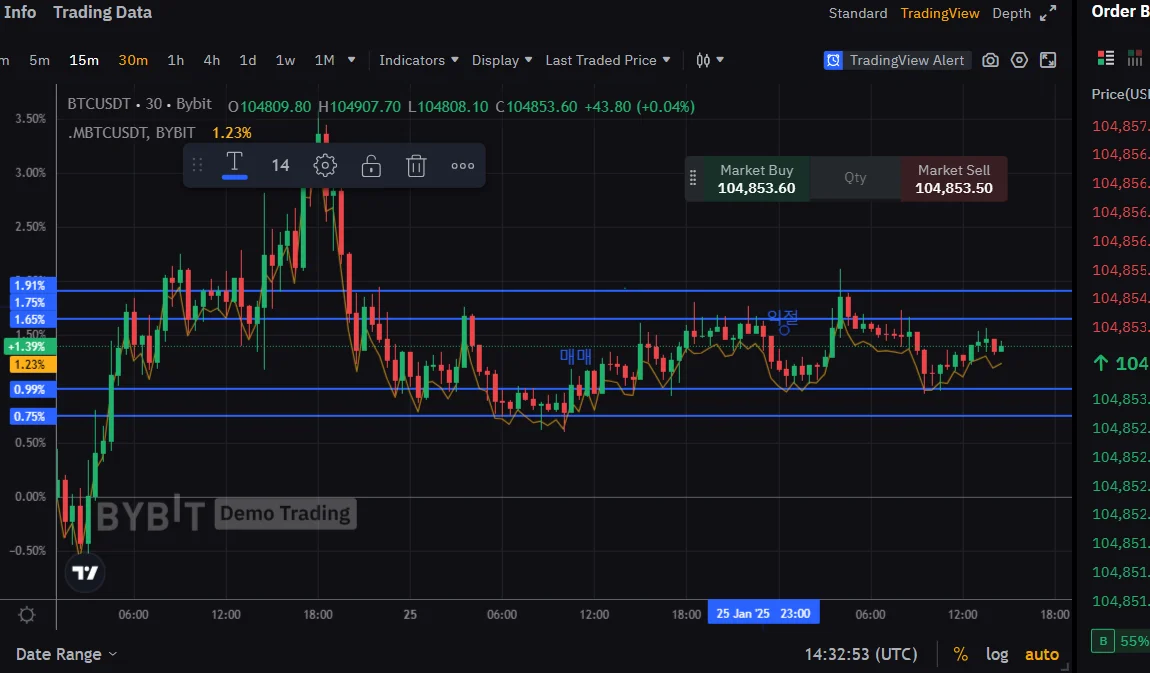This screenshot has width=1150, height=673.
Task: Expand more timeframes arrow after 1M
Action: pos(351,60)
